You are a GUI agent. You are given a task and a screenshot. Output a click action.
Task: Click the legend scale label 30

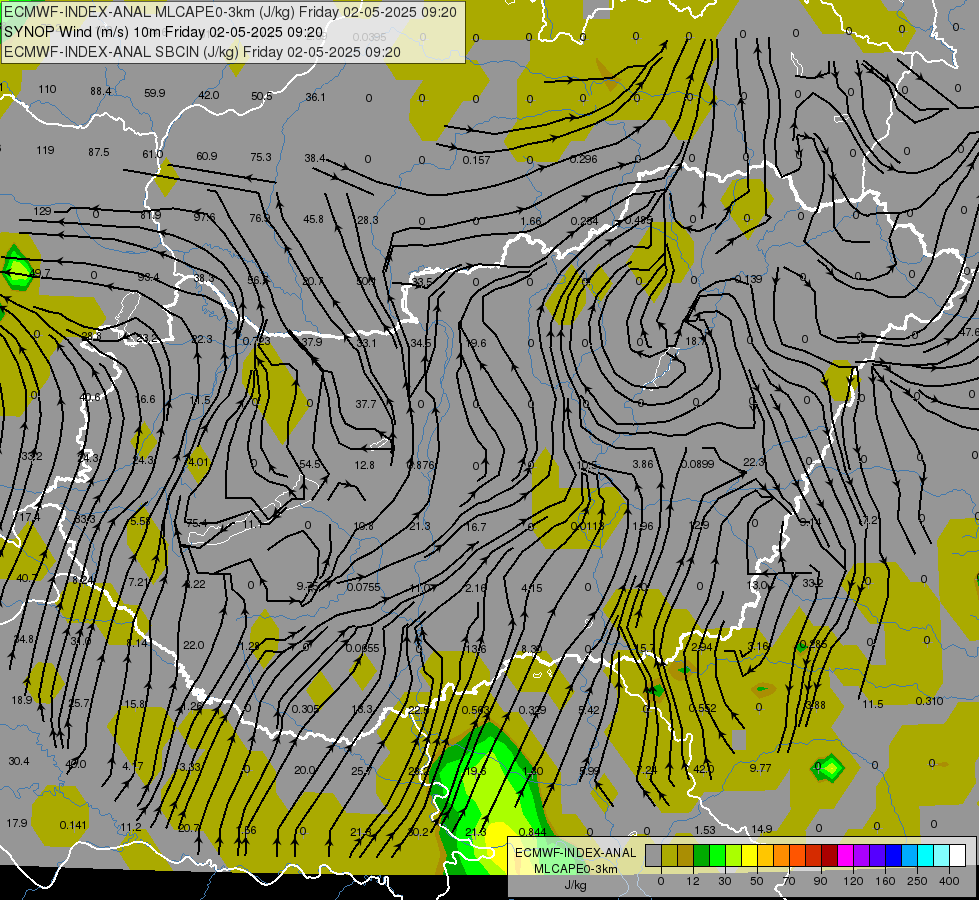pos(725,881)
